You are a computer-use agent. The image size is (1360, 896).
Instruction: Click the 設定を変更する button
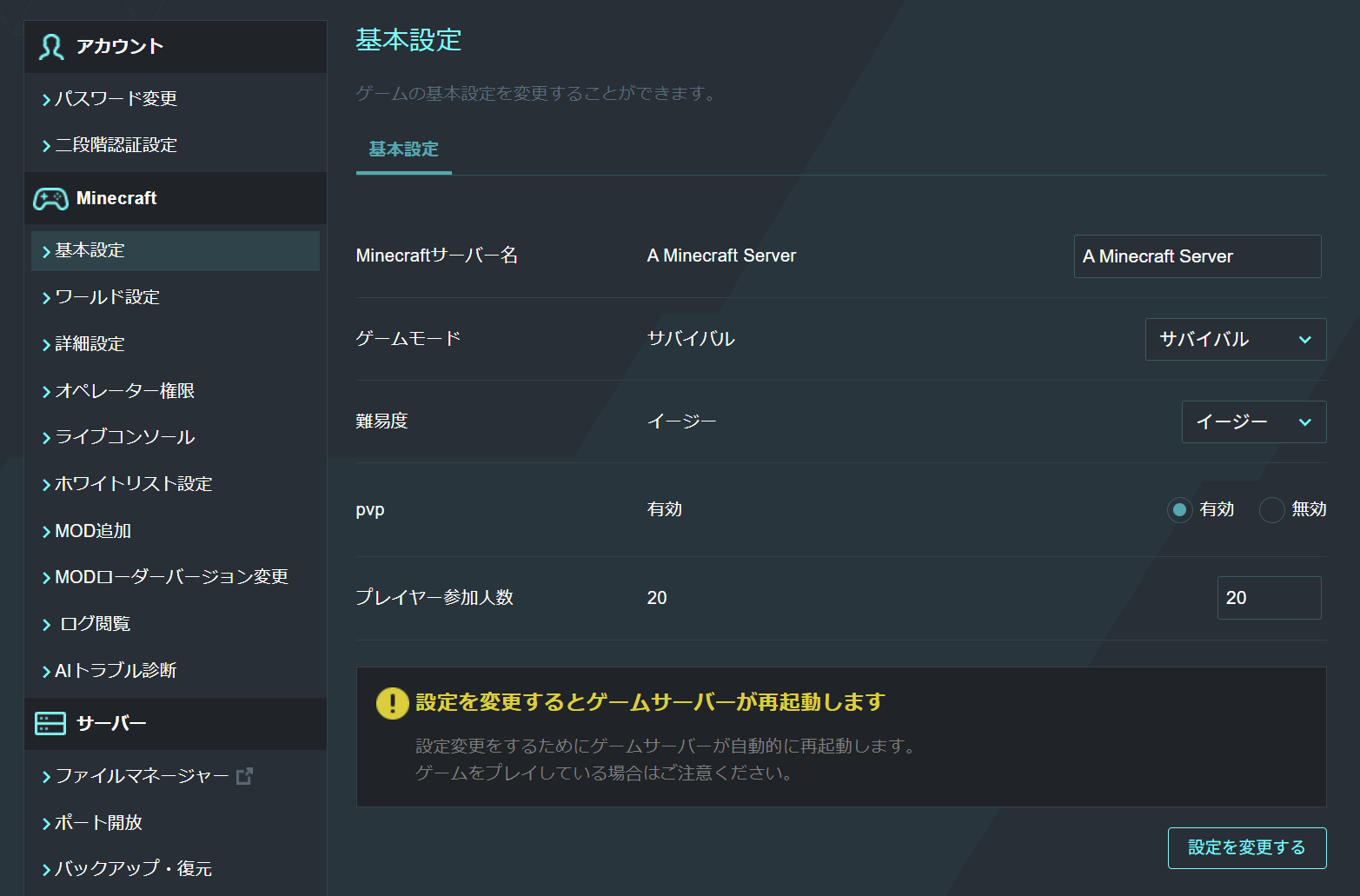pos(1246,848)
